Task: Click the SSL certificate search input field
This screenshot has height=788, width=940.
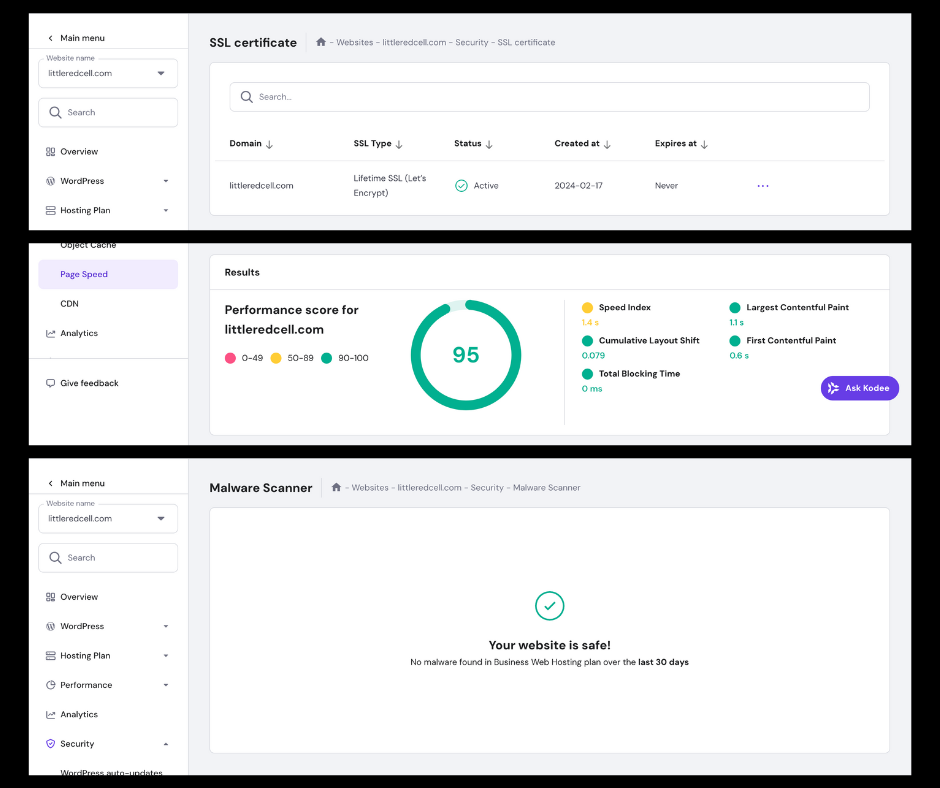Action: 550,97
